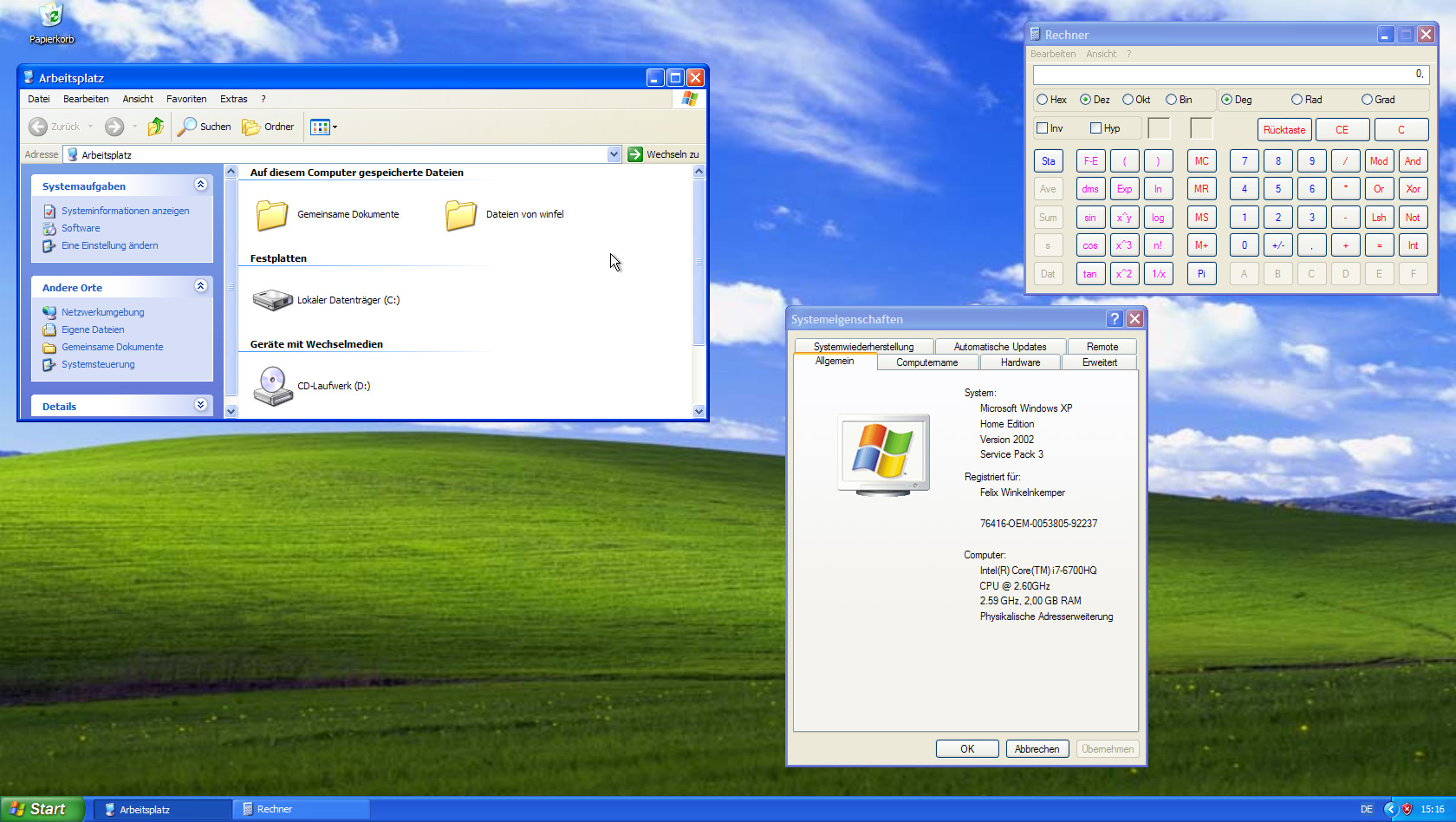The image size is (1456, 822).
Task: Click the green Wechseln zu arrow icon
Action: tap(637, 154)
